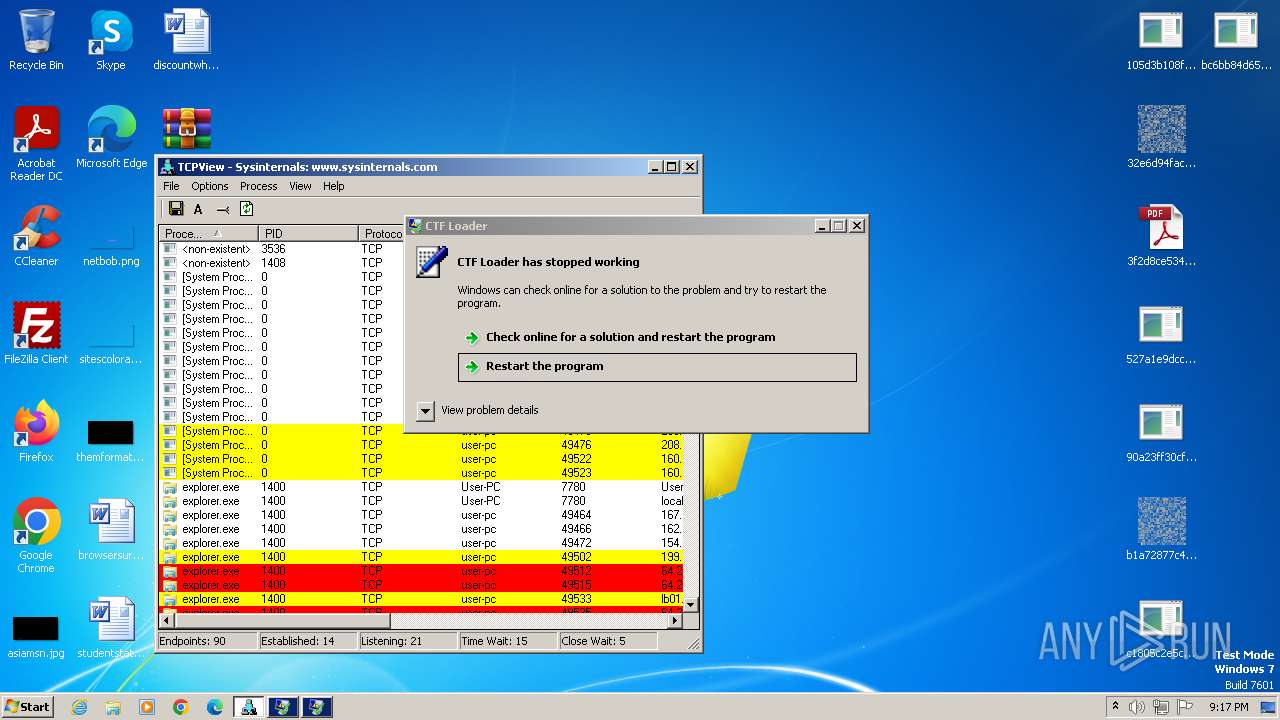Select the Microsoft Edge desktop shortcut
1280x720 pixels.
(x=111, y=139)
